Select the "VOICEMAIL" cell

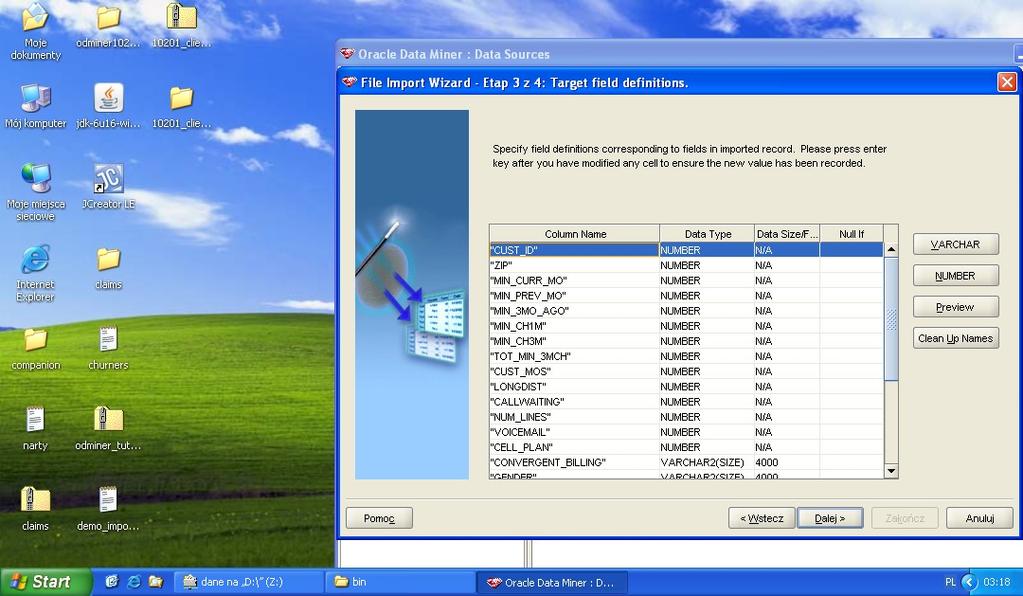point(575,432)
